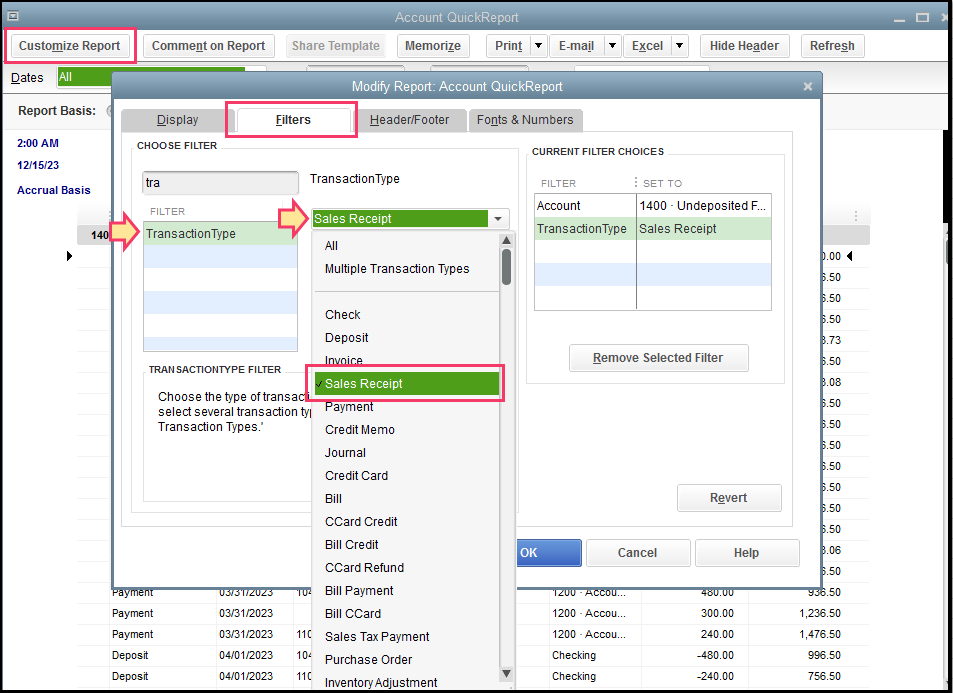
Task: Click OK in Modify Report dialog
Action: [x=548, y=553]
